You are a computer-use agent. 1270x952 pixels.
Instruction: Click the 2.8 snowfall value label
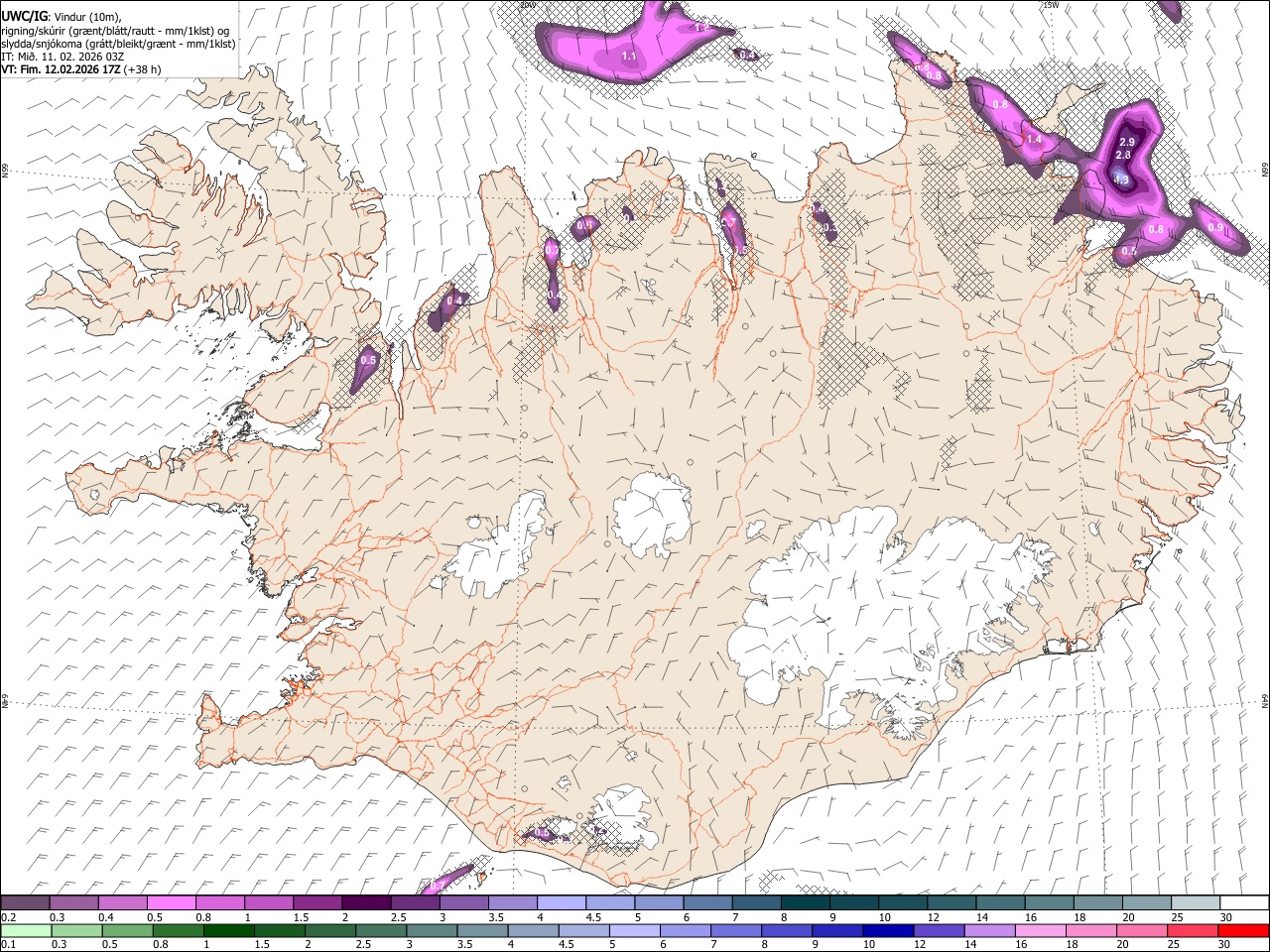(1123, 156)
